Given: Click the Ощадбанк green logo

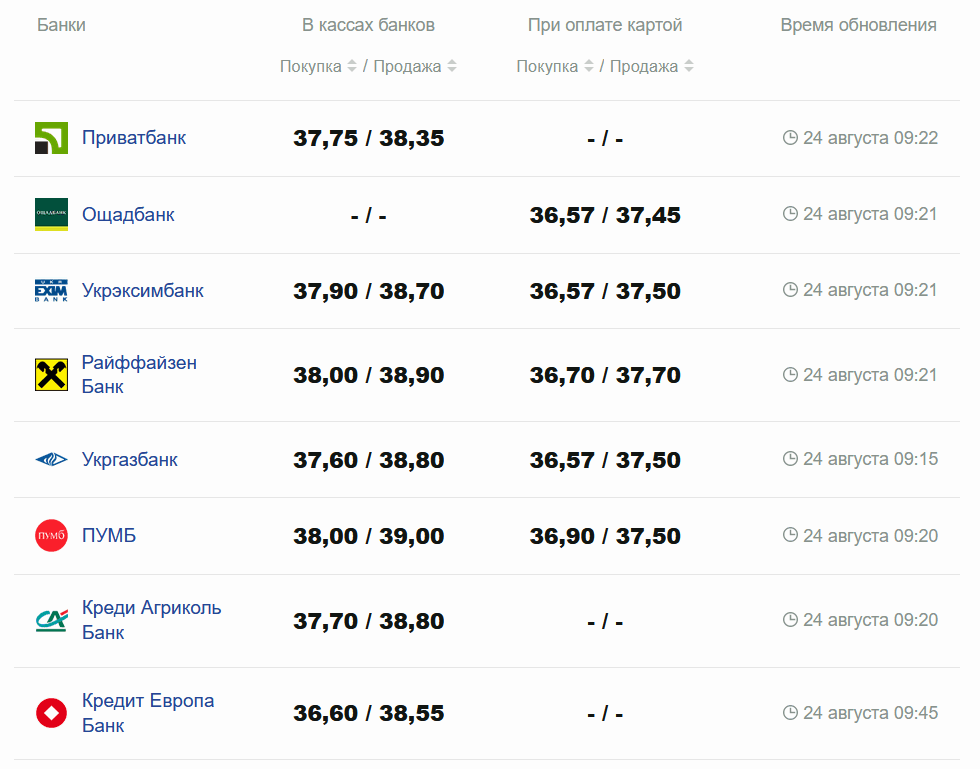Looking at the screenshot, I should click(x=51, y=215).
